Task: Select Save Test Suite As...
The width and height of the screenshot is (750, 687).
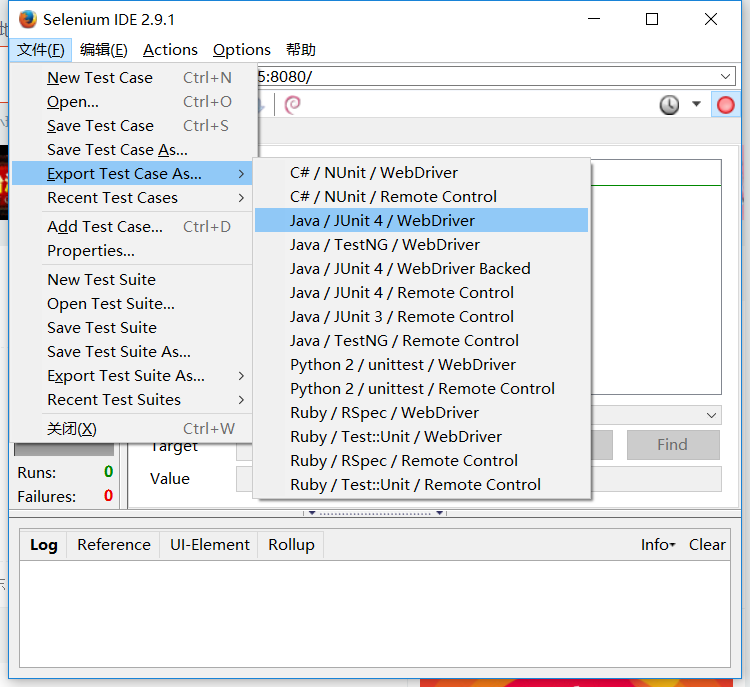Action: (133, 352)
